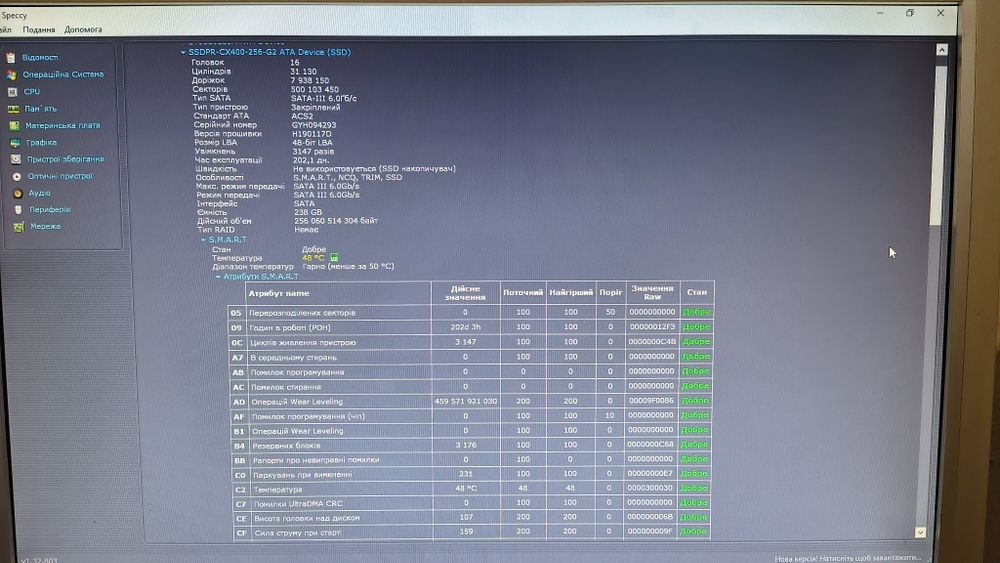Select the Годин в роботі (POH) row

(x=471, y=327)
